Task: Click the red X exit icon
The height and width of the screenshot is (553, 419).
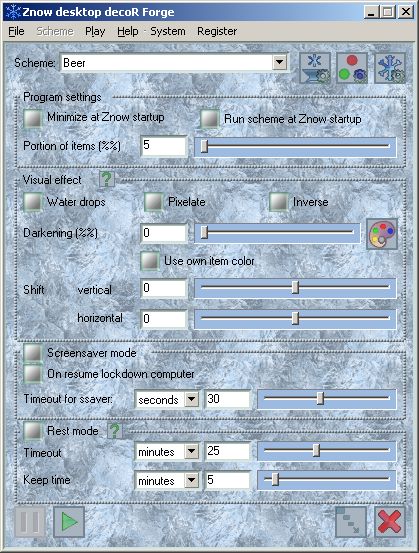Action: click(389, 522)
